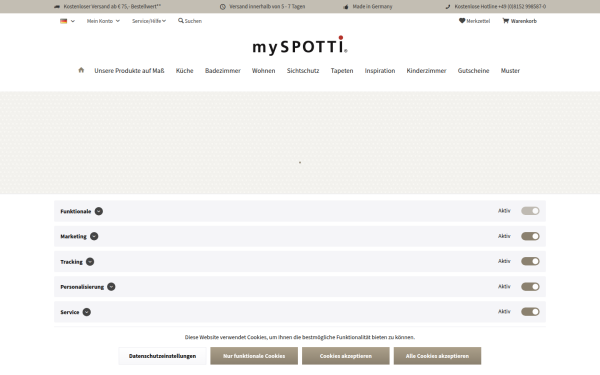
Task: Open the language selection dropdown arrow
Action: (x=73, y=21)
